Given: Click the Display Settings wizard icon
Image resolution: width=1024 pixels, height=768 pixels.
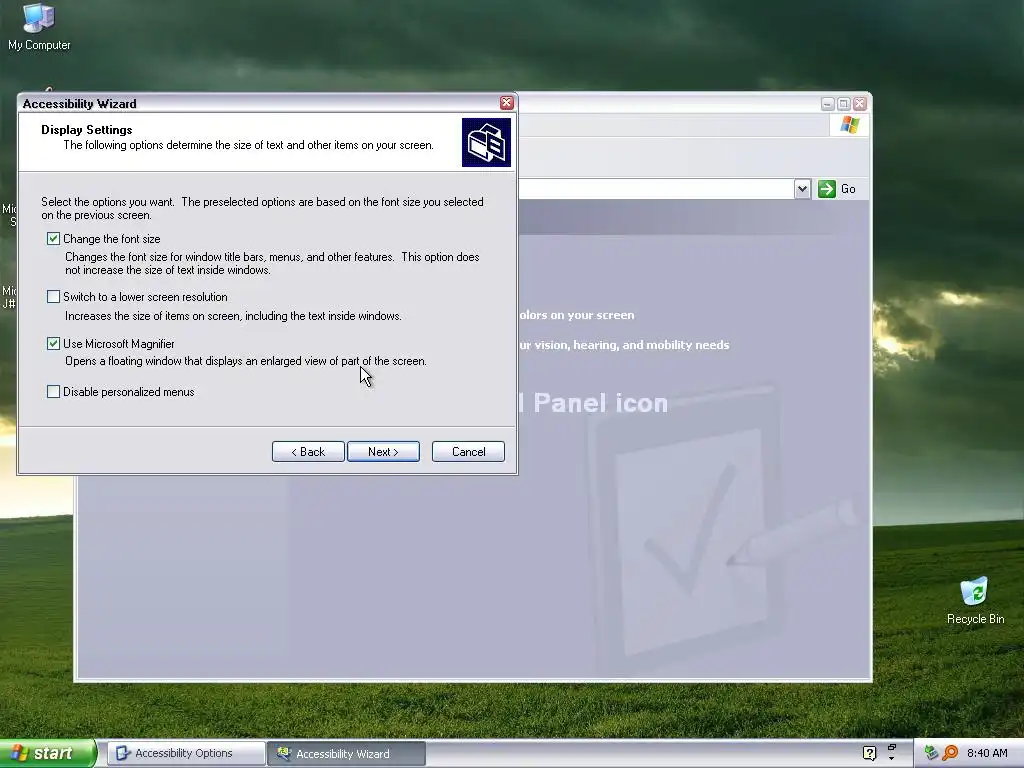Looking at the screenshot, I should tap(487, 142).
